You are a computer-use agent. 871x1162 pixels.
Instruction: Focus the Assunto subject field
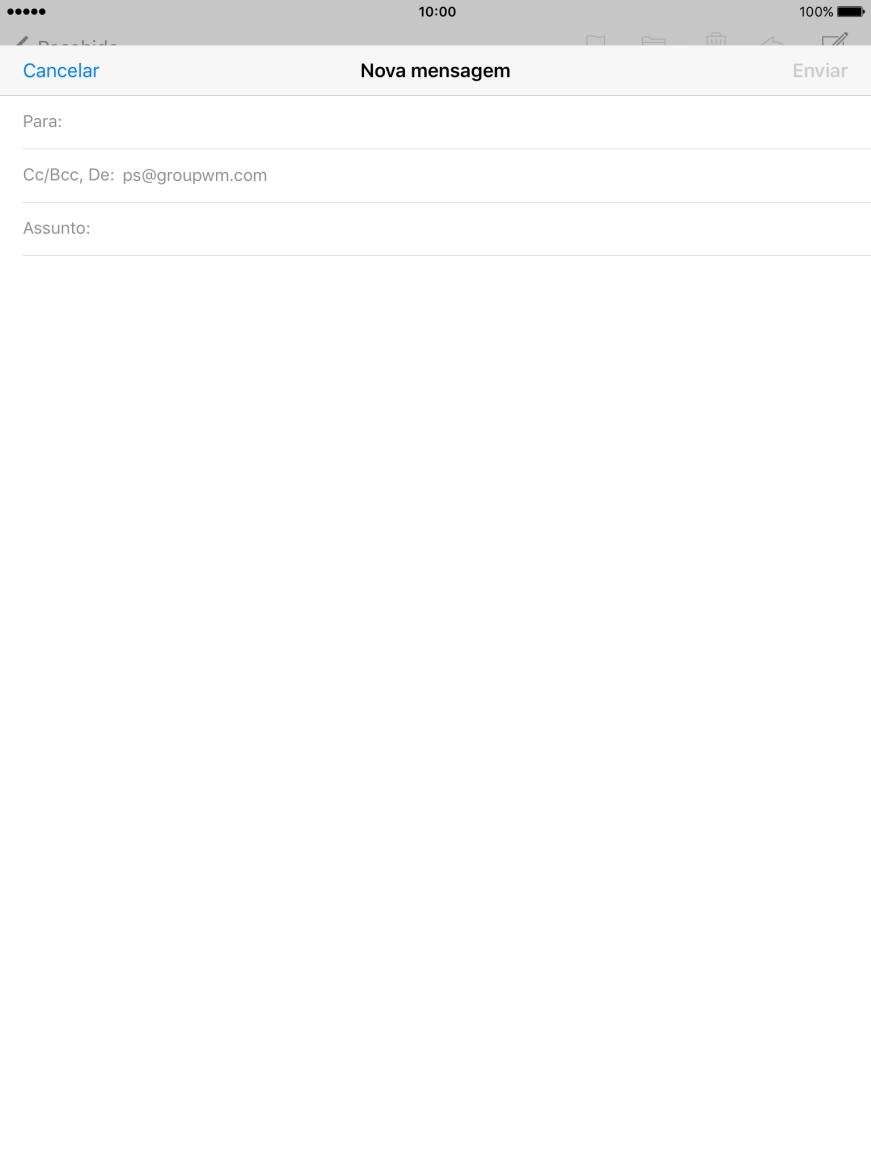(446, 228)
